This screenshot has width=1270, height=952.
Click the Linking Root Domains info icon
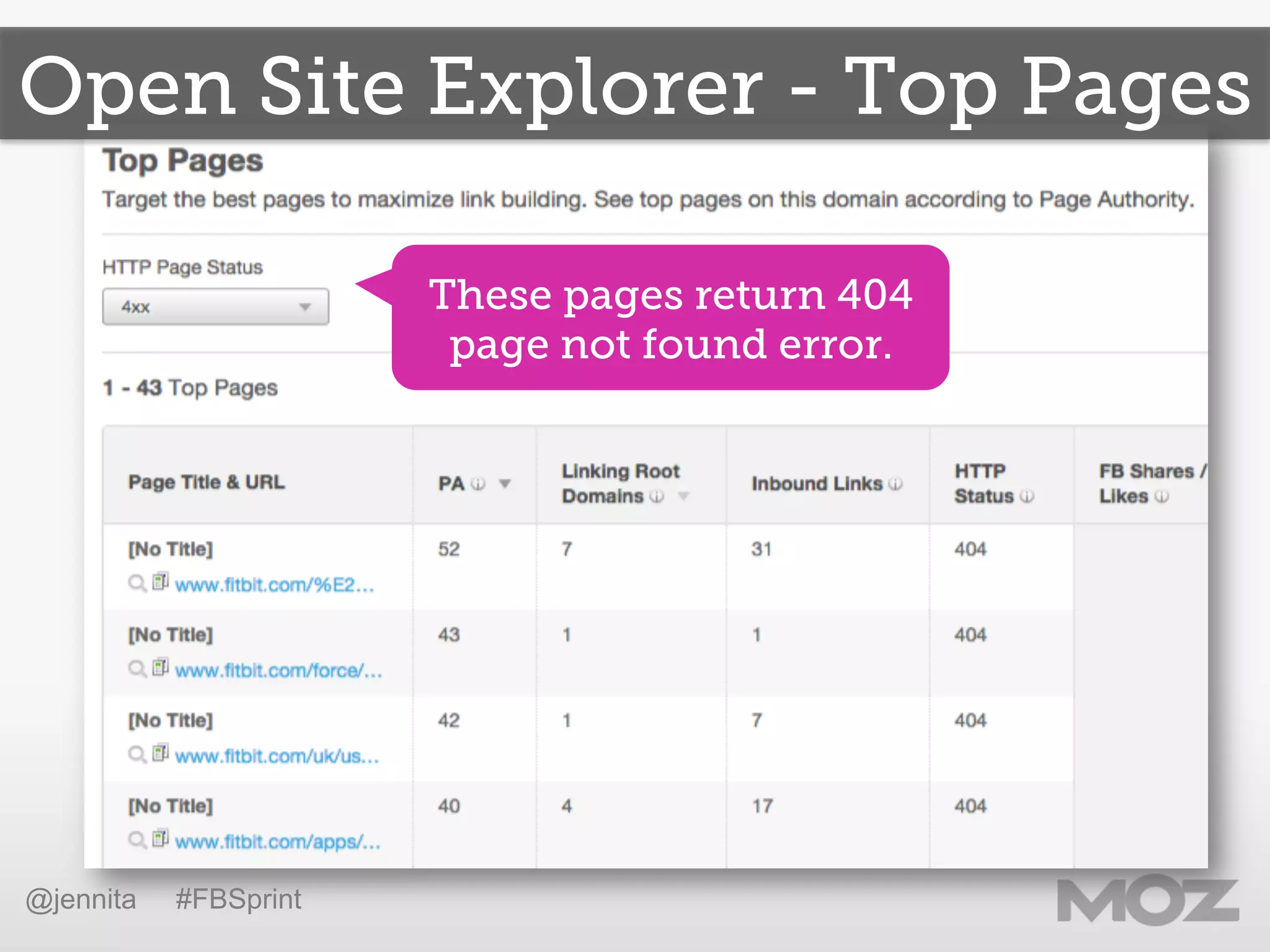657,496
